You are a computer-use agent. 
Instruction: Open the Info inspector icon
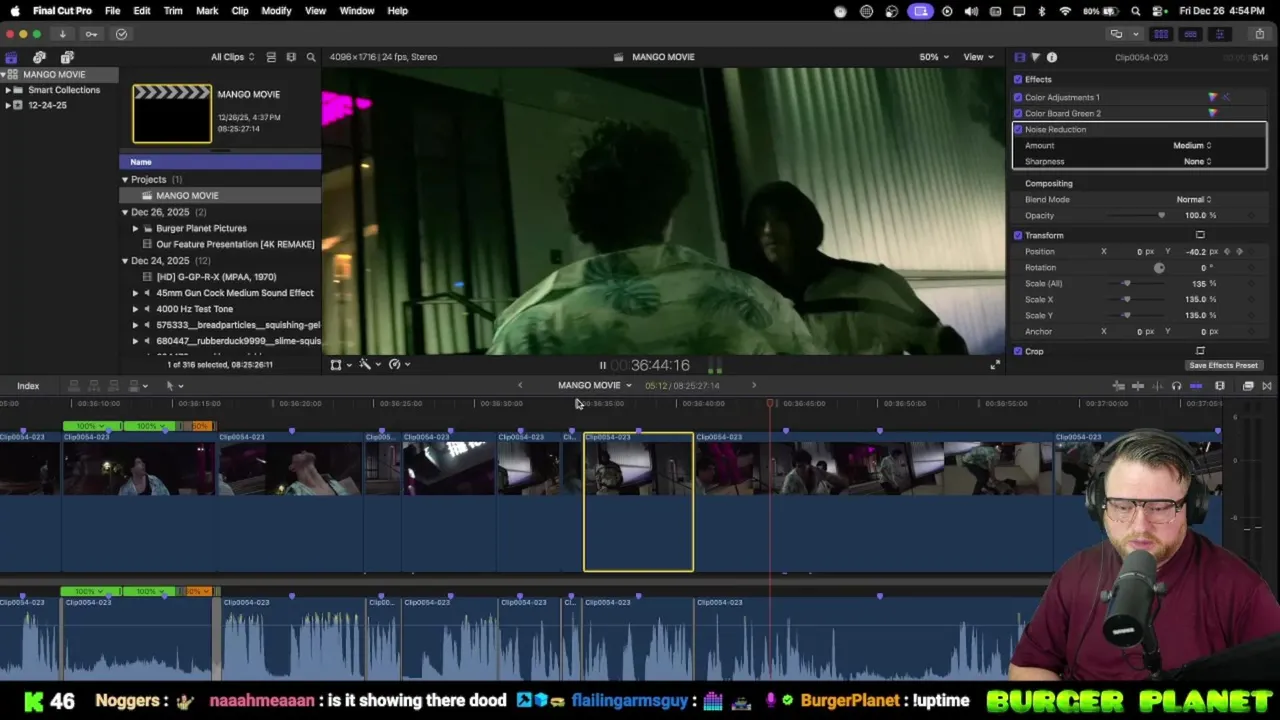[1052, 57]
